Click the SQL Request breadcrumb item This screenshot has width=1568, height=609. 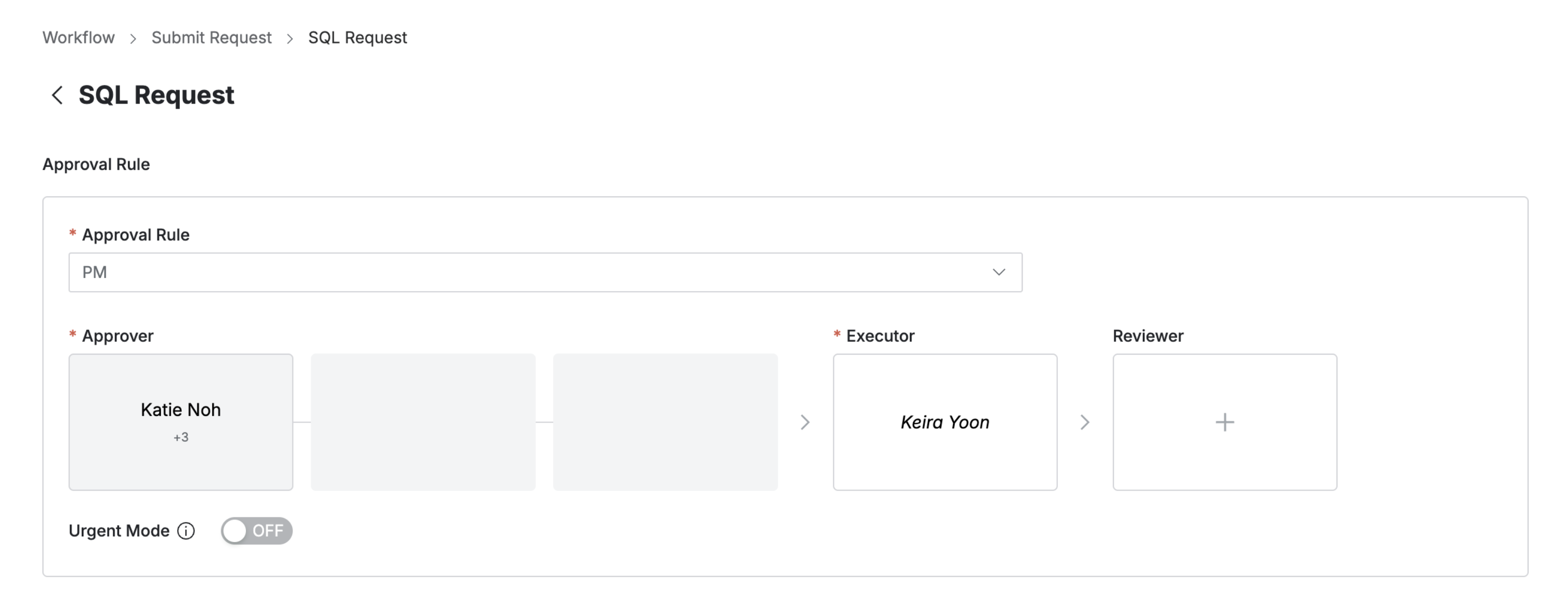tap(357, 38)
